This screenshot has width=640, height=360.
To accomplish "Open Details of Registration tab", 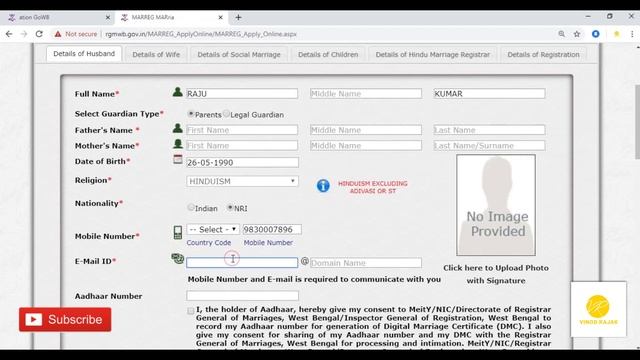I will (543, 54).
